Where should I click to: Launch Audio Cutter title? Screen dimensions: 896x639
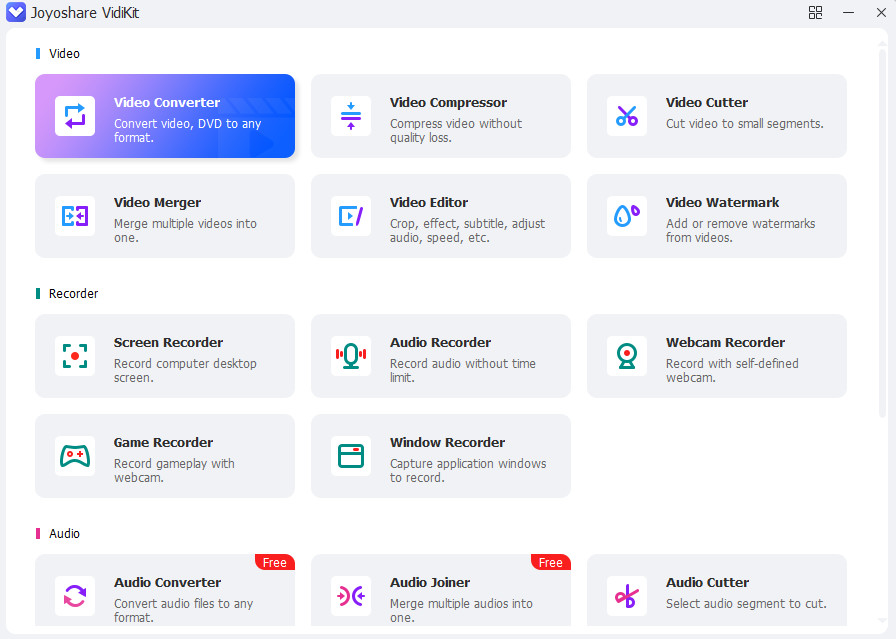click(x=707, y=582)
